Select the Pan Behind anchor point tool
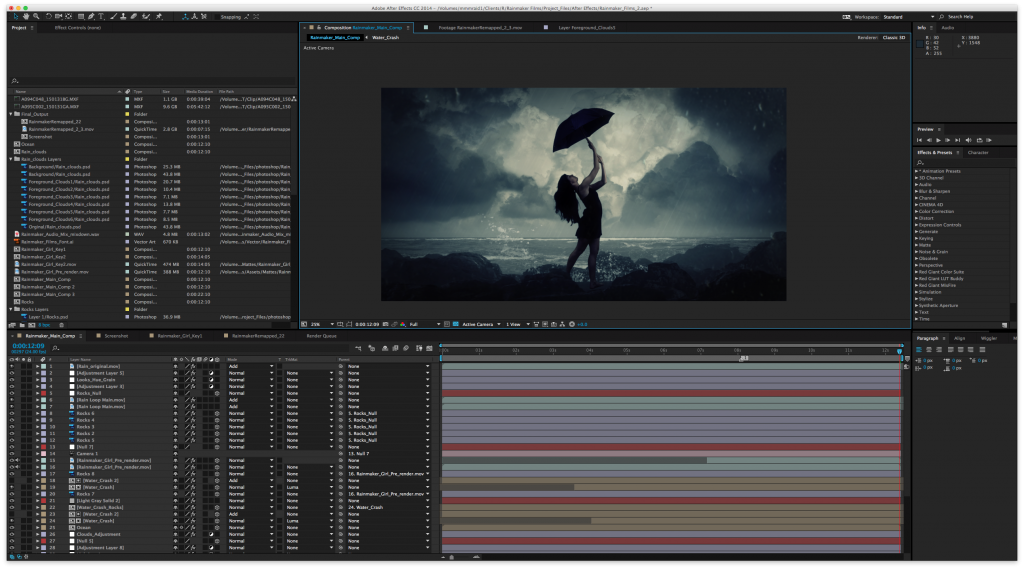Image resolution: width=1024 pixels, height=569 pixels. click(69, 16)
